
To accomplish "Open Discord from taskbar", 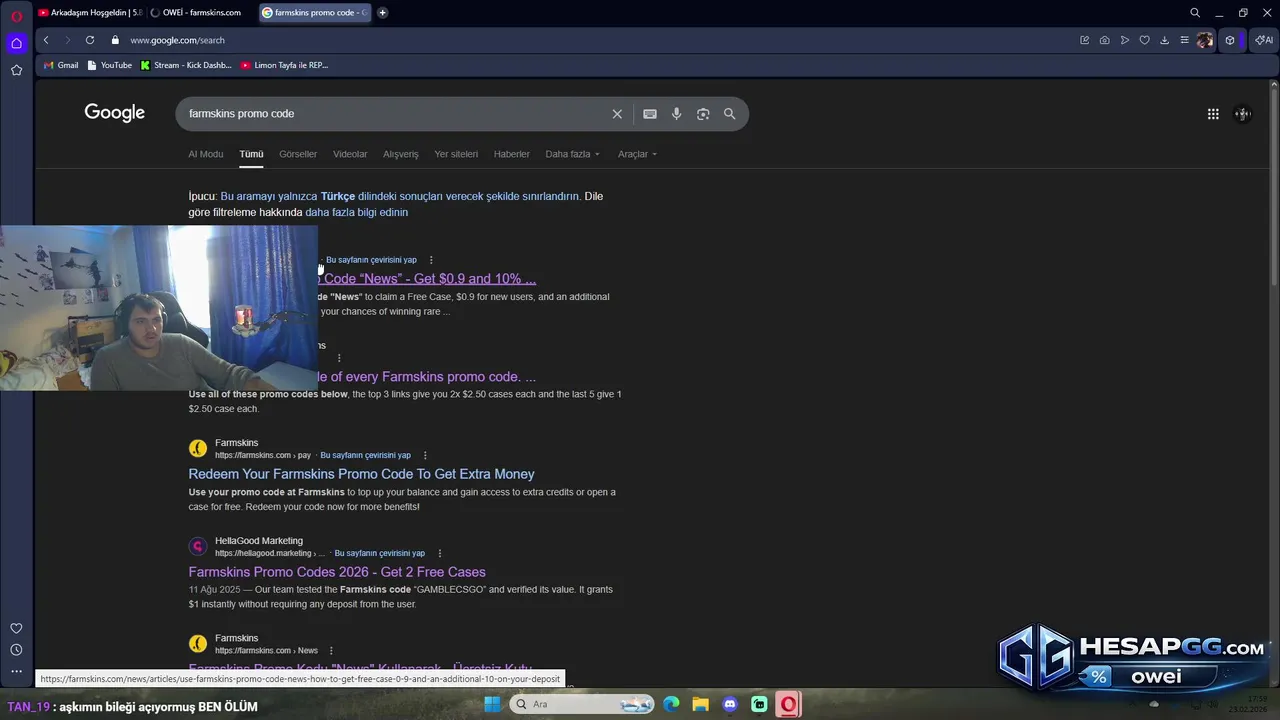I will (730, 704).
